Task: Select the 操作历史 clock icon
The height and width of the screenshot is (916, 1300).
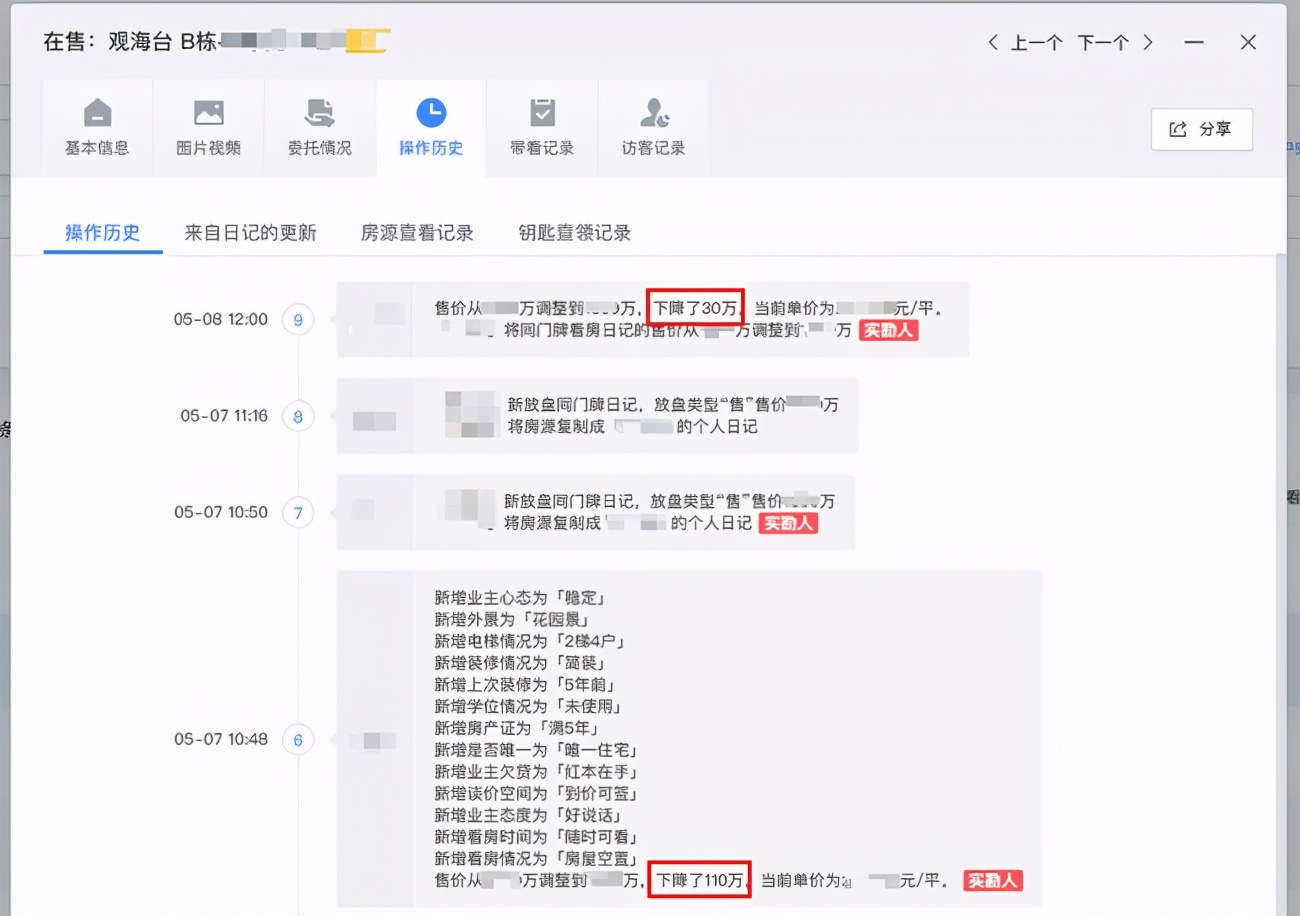Action: pyautogui.click(x=431, y=113)
